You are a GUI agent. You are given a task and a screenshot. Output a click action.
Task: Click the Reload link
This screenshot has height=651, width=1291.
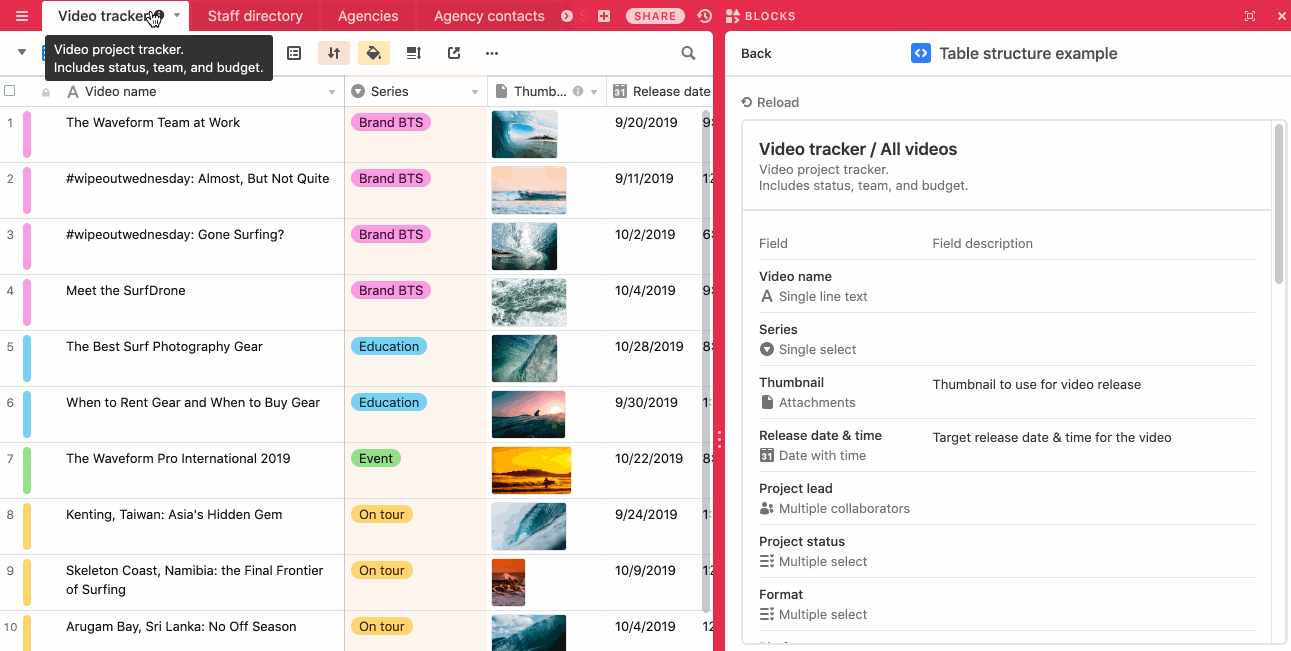click(x=770, y=102)
